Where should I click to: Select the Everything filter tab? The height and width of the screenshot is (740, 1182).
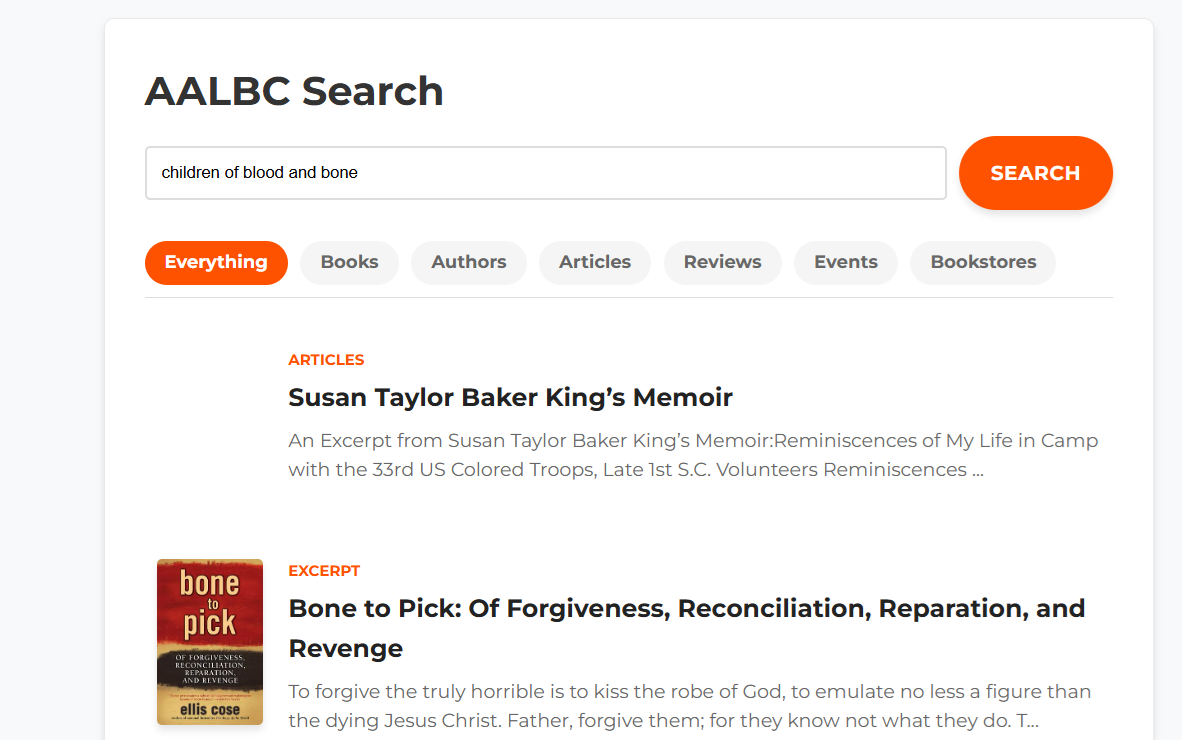tap(216, 262)
